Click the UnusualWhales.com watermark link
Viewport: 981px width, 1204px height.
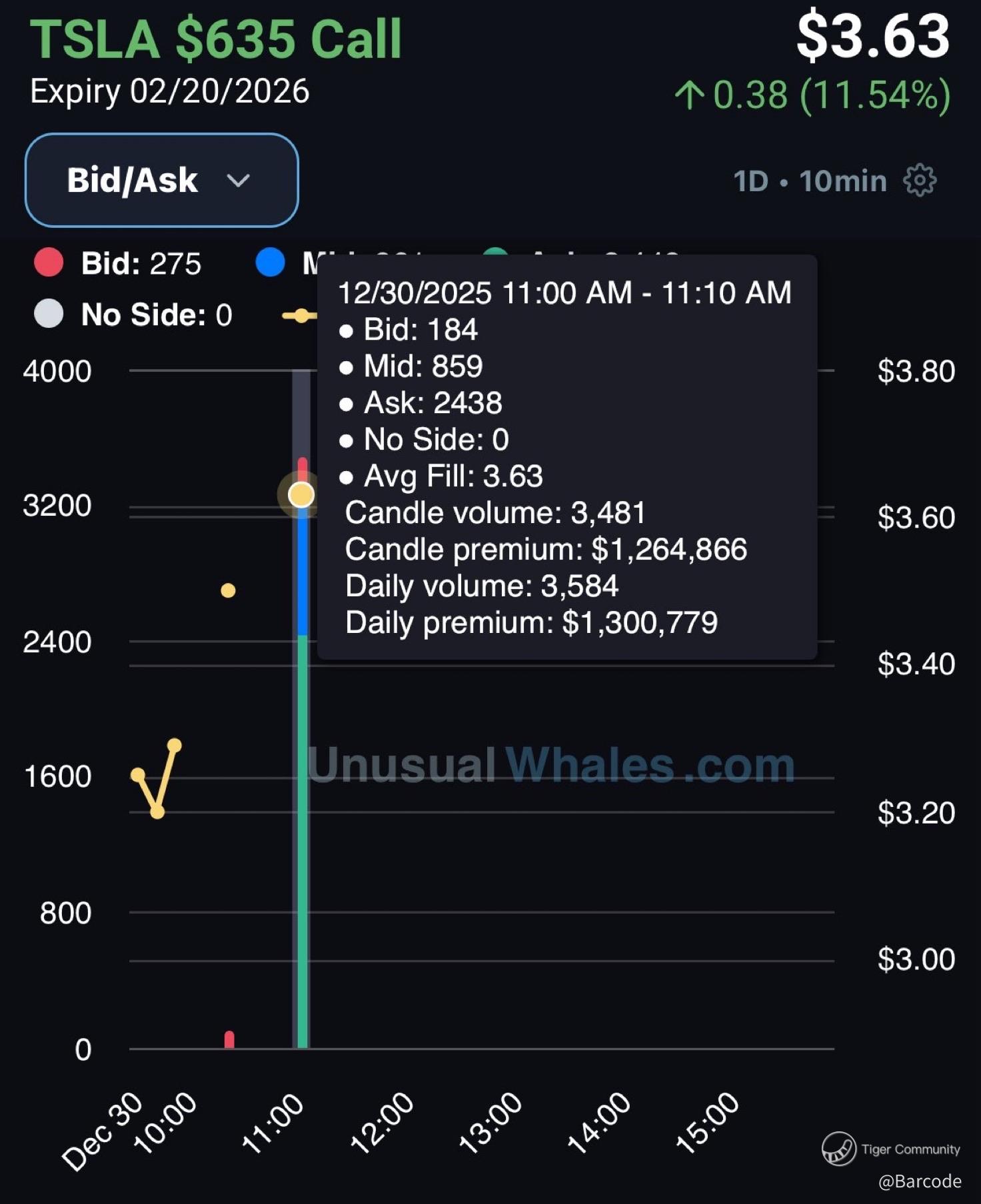550,765
